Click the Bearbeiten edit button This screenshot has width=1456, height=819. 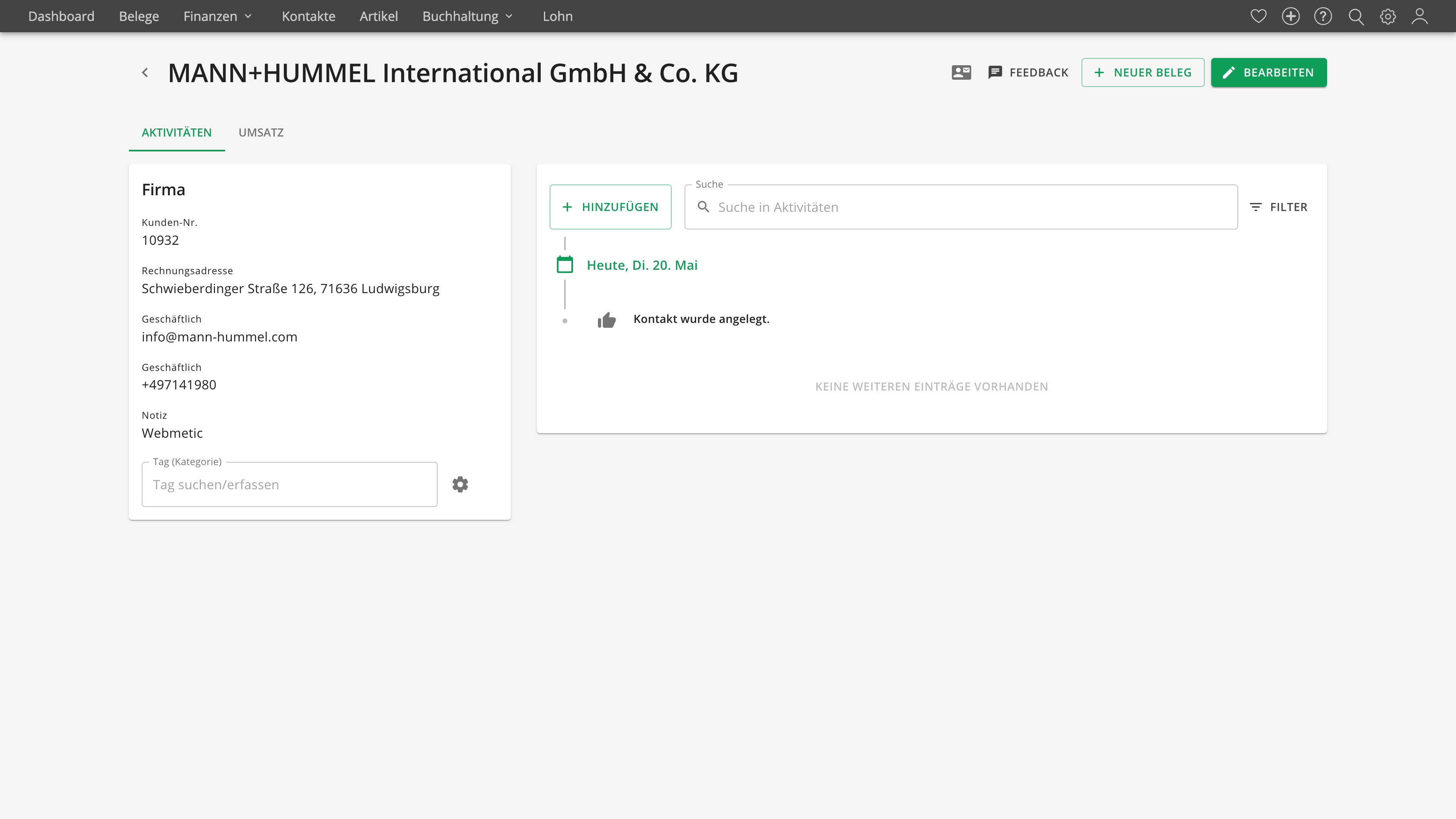1268,72
